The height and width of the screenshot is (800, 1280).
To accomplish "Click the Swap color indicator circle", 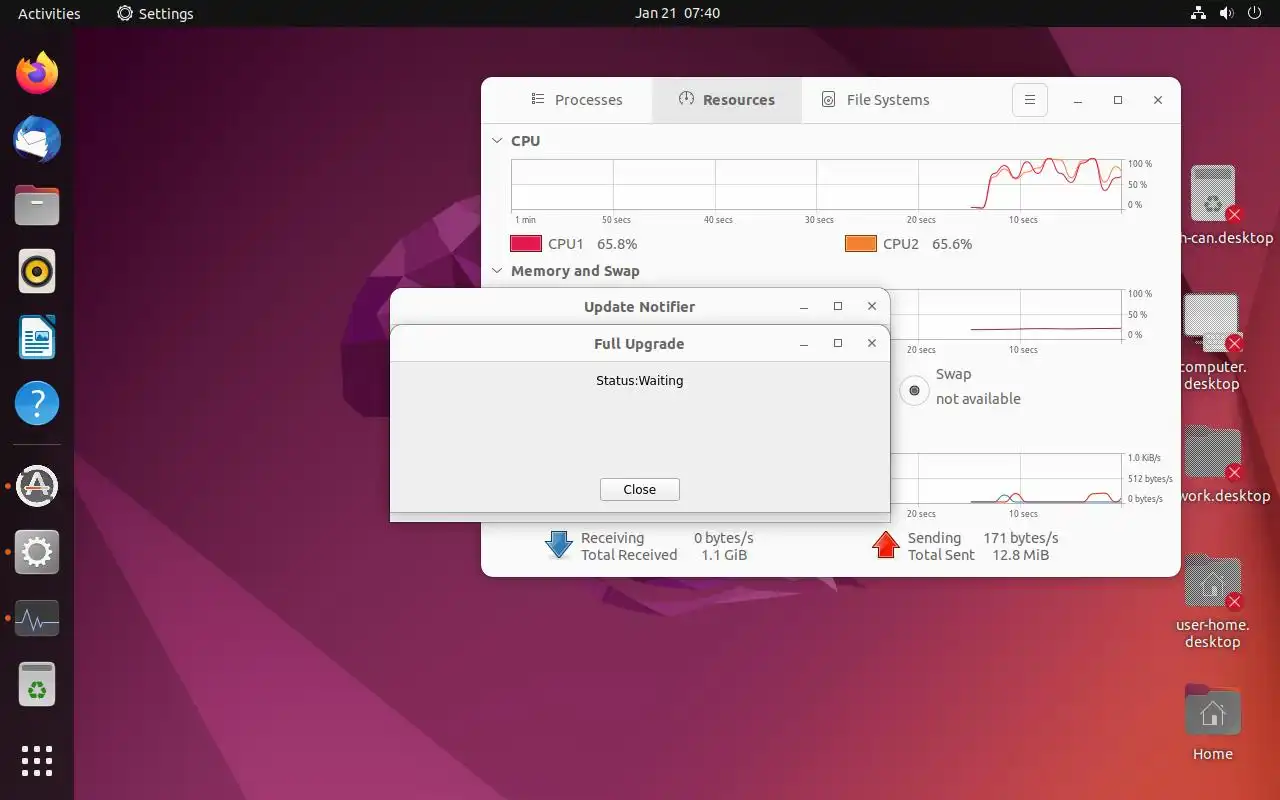I will click(x=914, y=390).
